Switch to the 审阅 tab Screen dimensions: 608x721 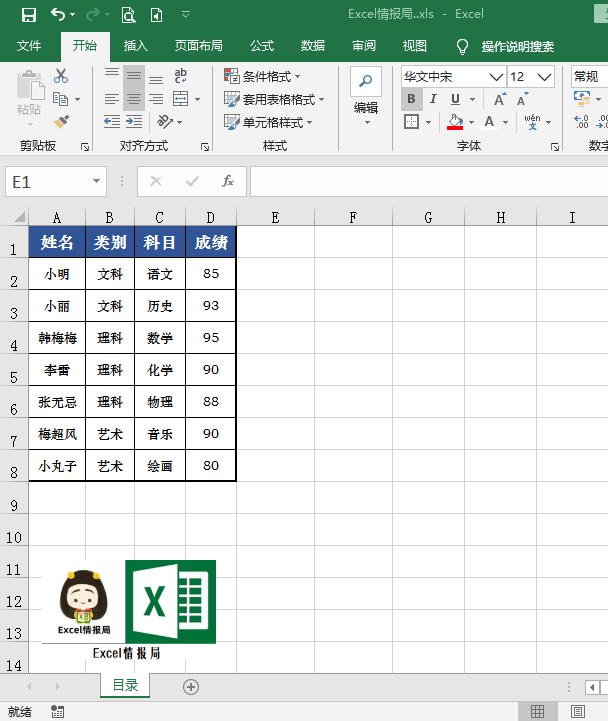364,46
